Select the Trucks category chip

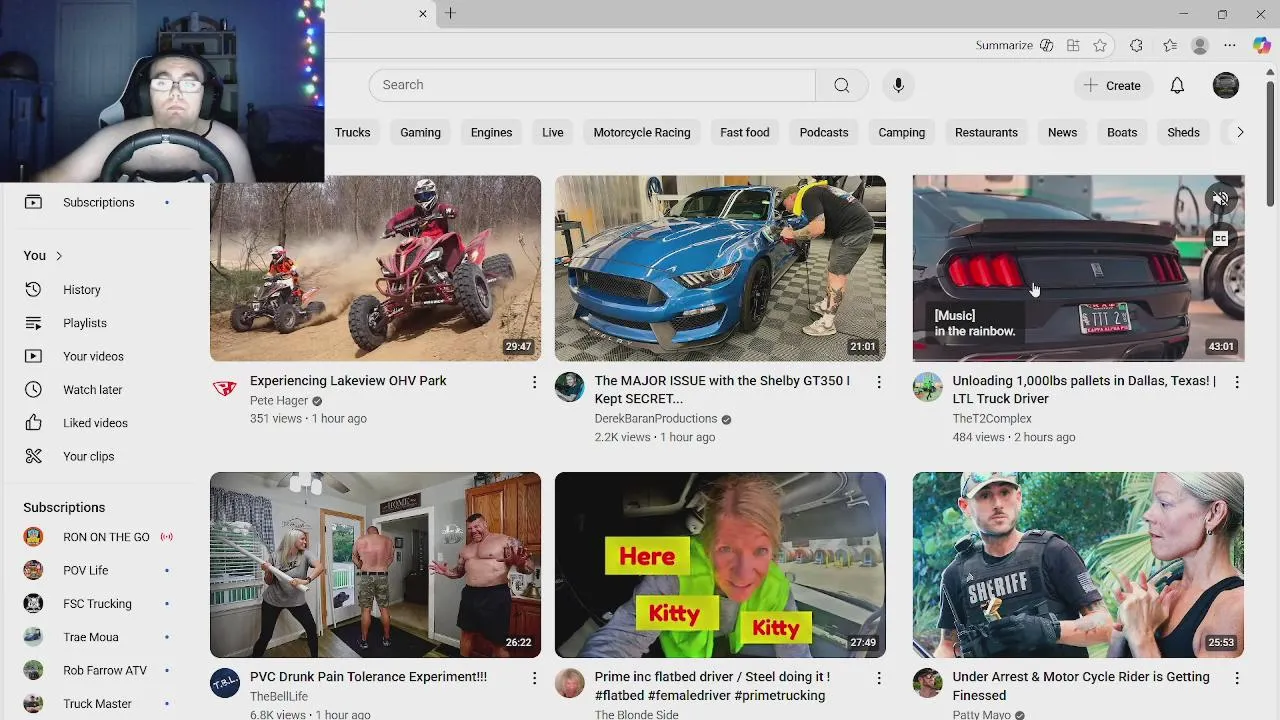tap(352, 132)
